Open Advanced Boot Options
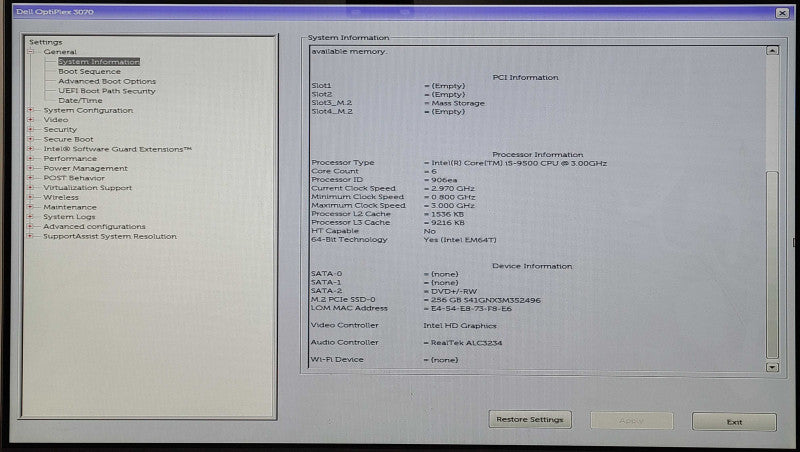Viewport: 800px width, 452px height. tap(107, 81)
